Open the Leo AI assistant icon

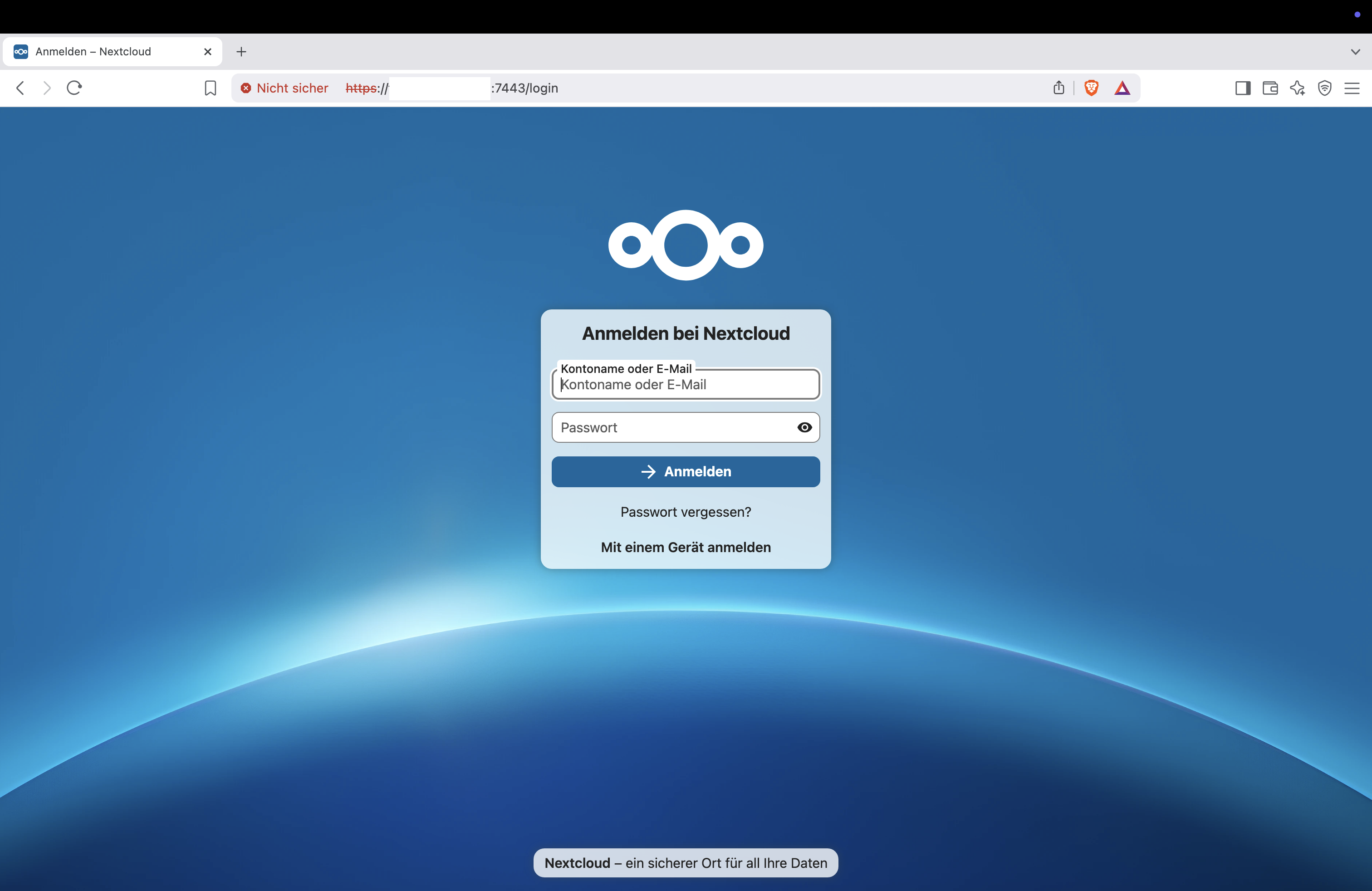pyautogui.click(x=1298, y=88)
